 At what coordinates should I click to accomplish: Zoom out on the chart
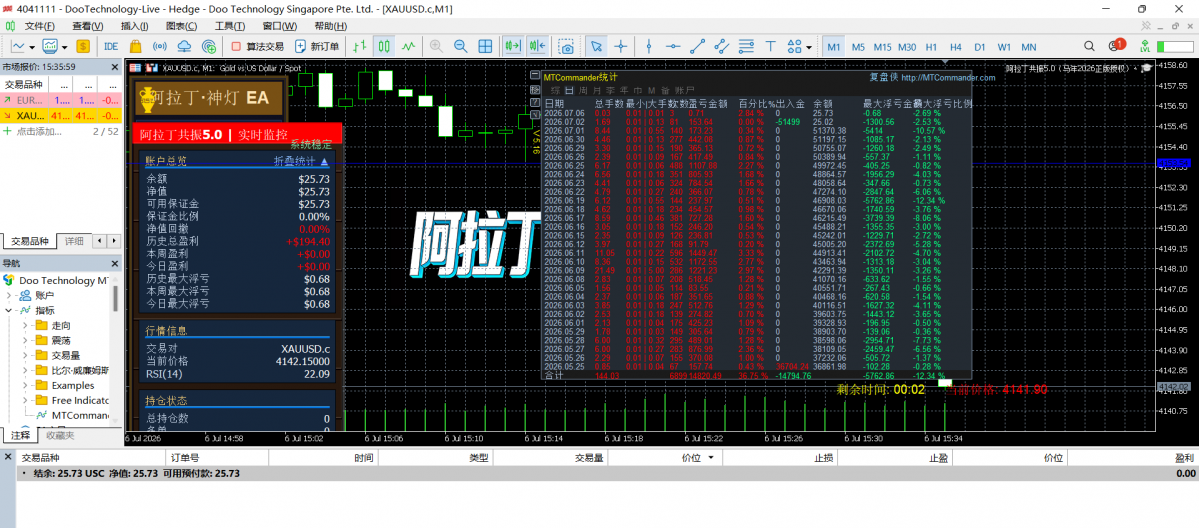coord(460,46)
